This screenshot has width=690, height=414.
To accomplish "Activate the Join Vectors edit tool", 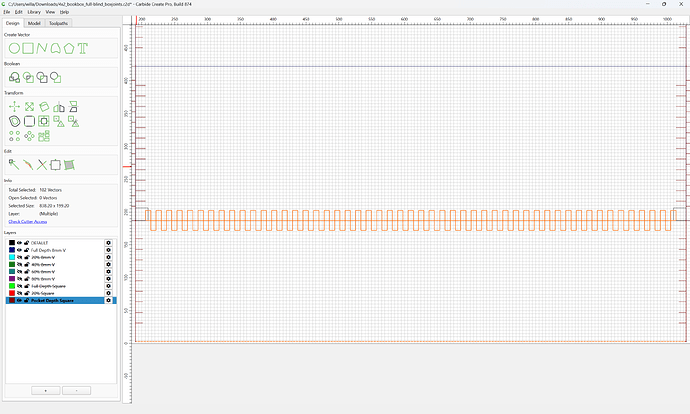I will pos(28,165).
